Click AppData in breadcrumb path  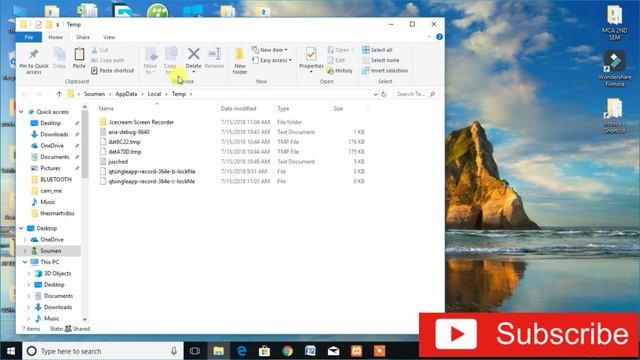(126, 94)
